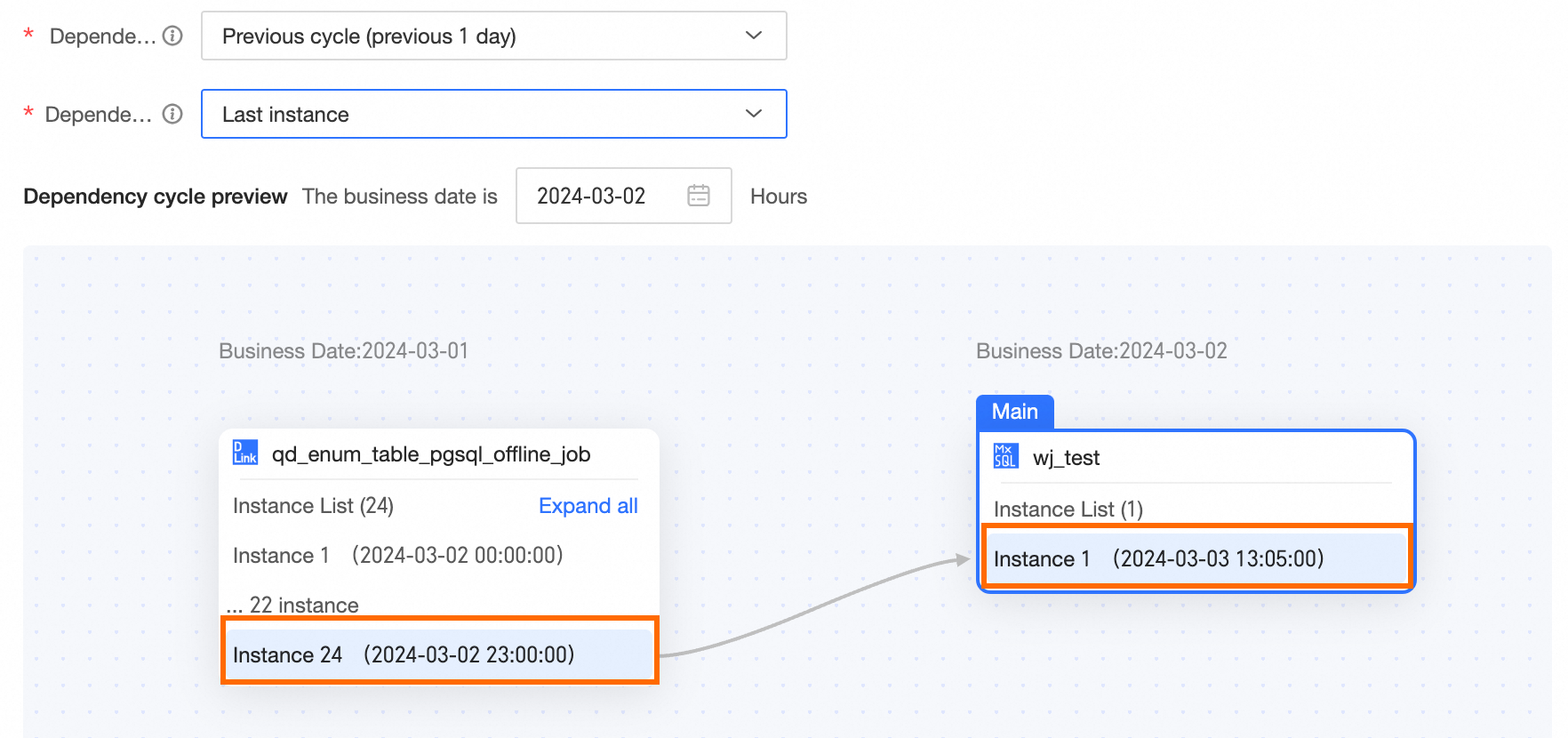
Task: Click Dependency cycle preview heading
Action: [156, 197]
